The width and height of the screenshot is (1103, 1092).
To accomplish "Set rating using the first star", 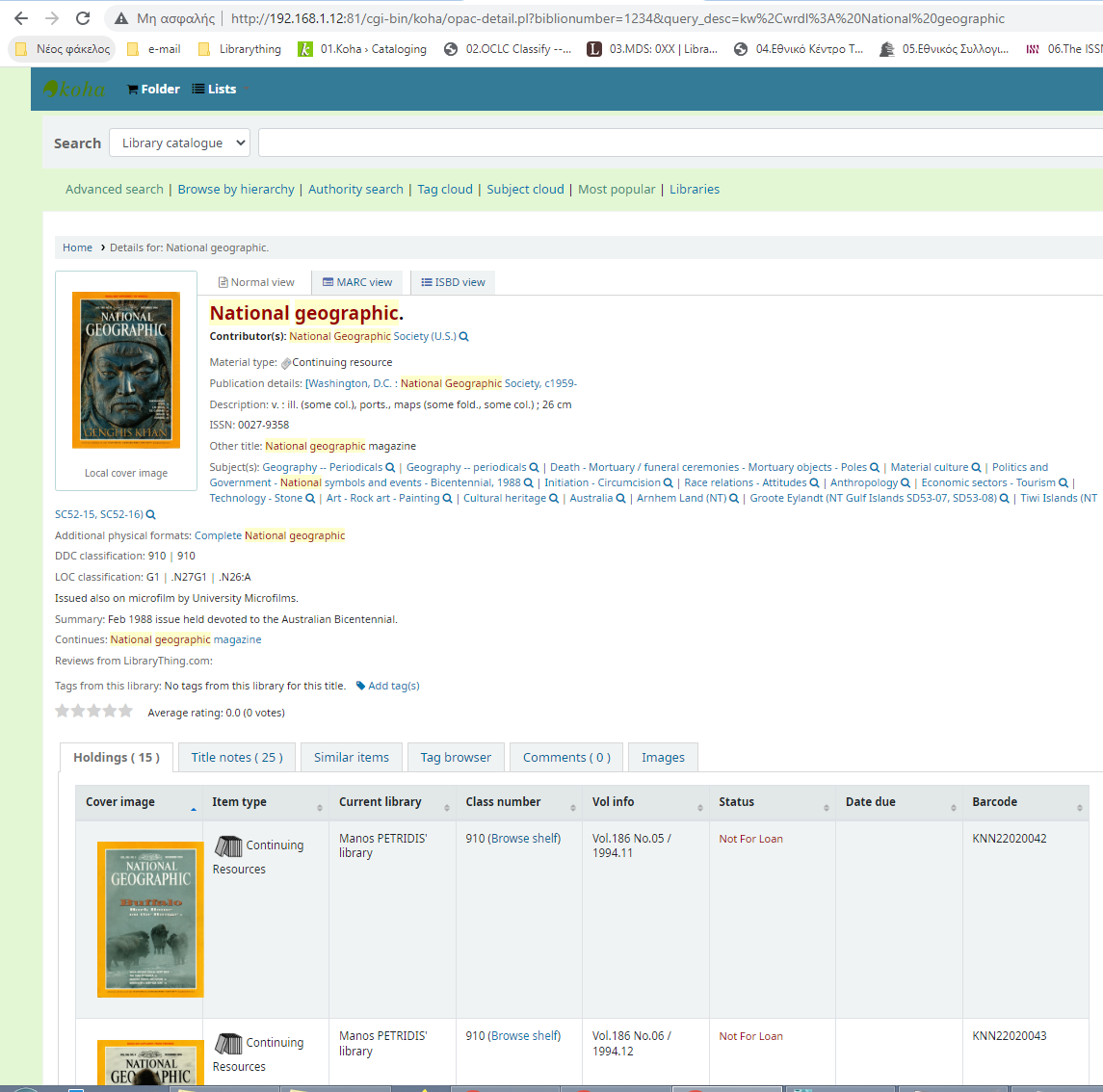I will point(63,712).
